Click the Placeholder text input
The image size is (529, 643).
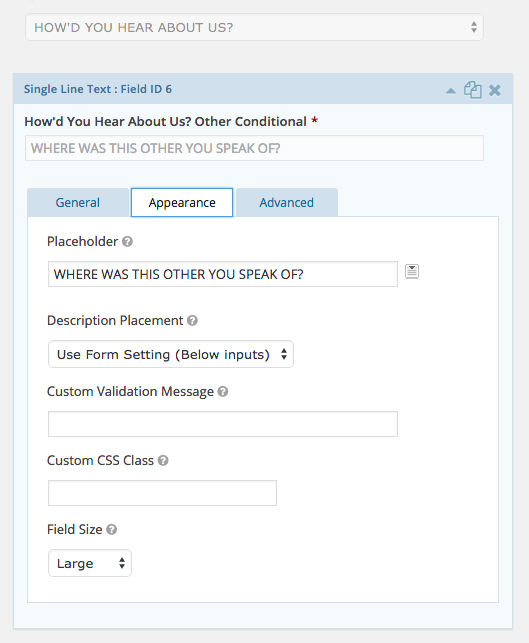coord(223,274)
